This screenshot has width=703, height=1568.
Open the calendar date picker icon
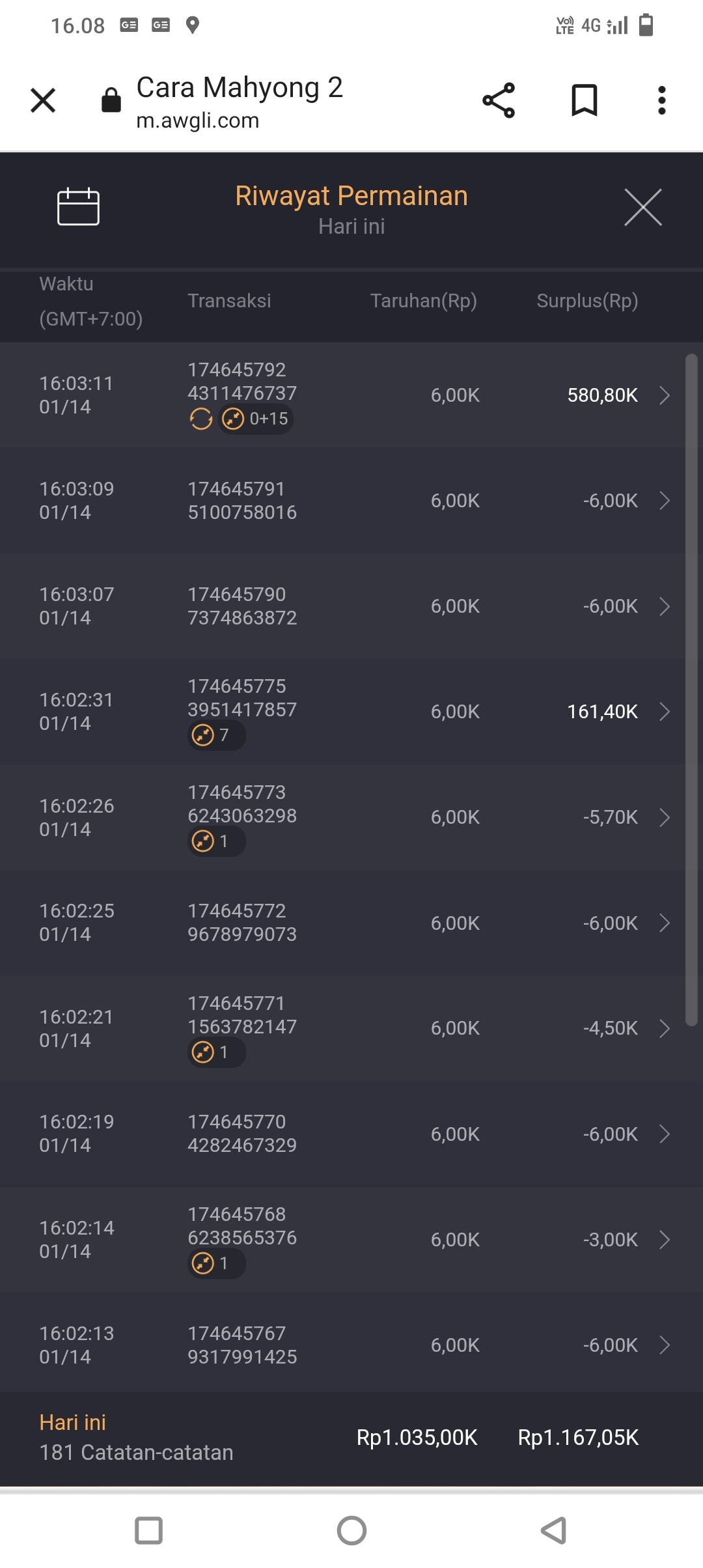coord(78,207)
